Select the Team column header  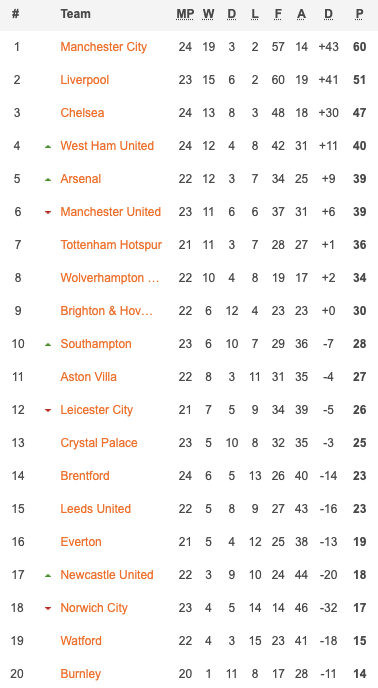point(76,14)
